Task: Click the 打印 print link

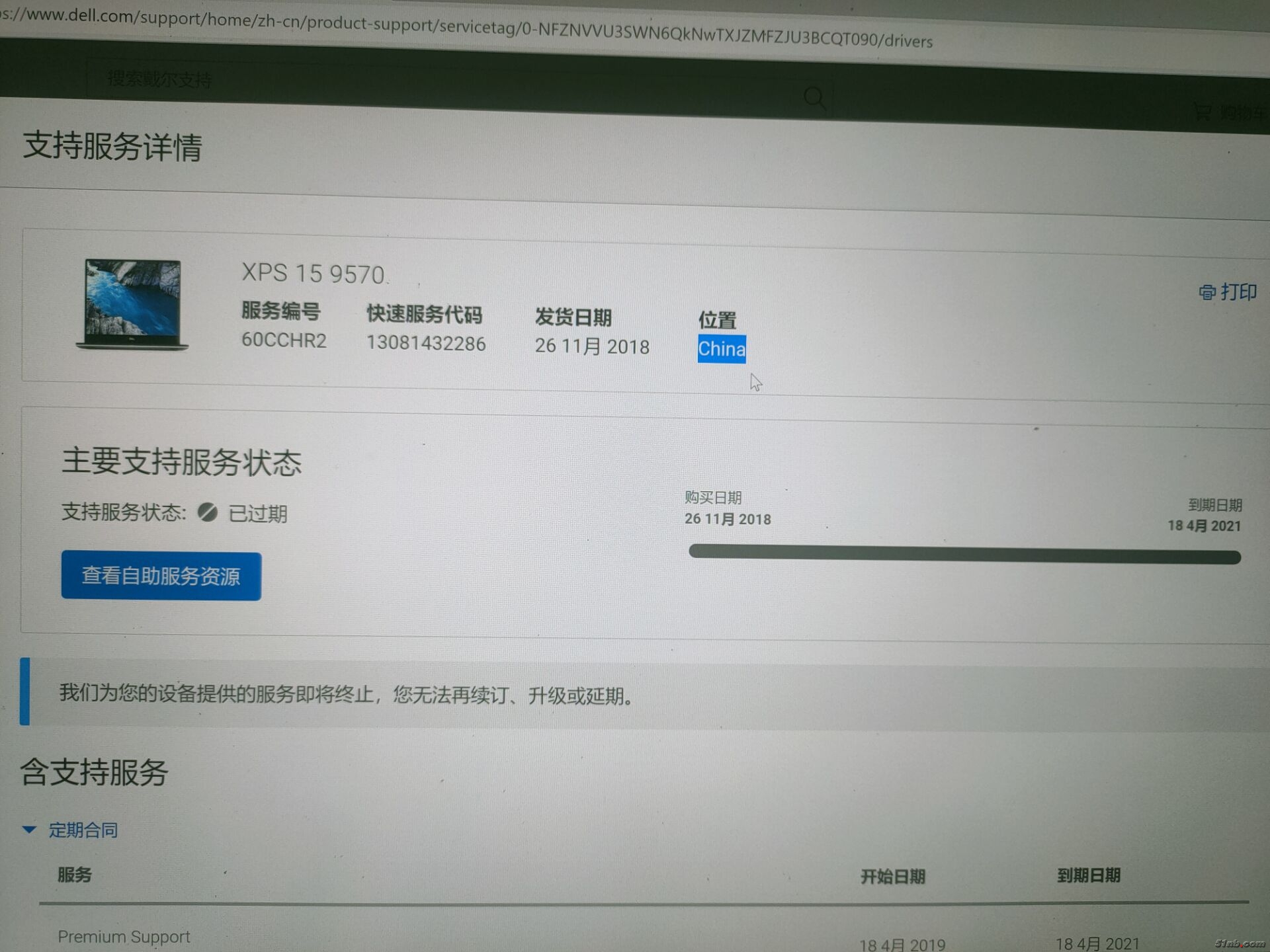Action: tap(1228, 292)
